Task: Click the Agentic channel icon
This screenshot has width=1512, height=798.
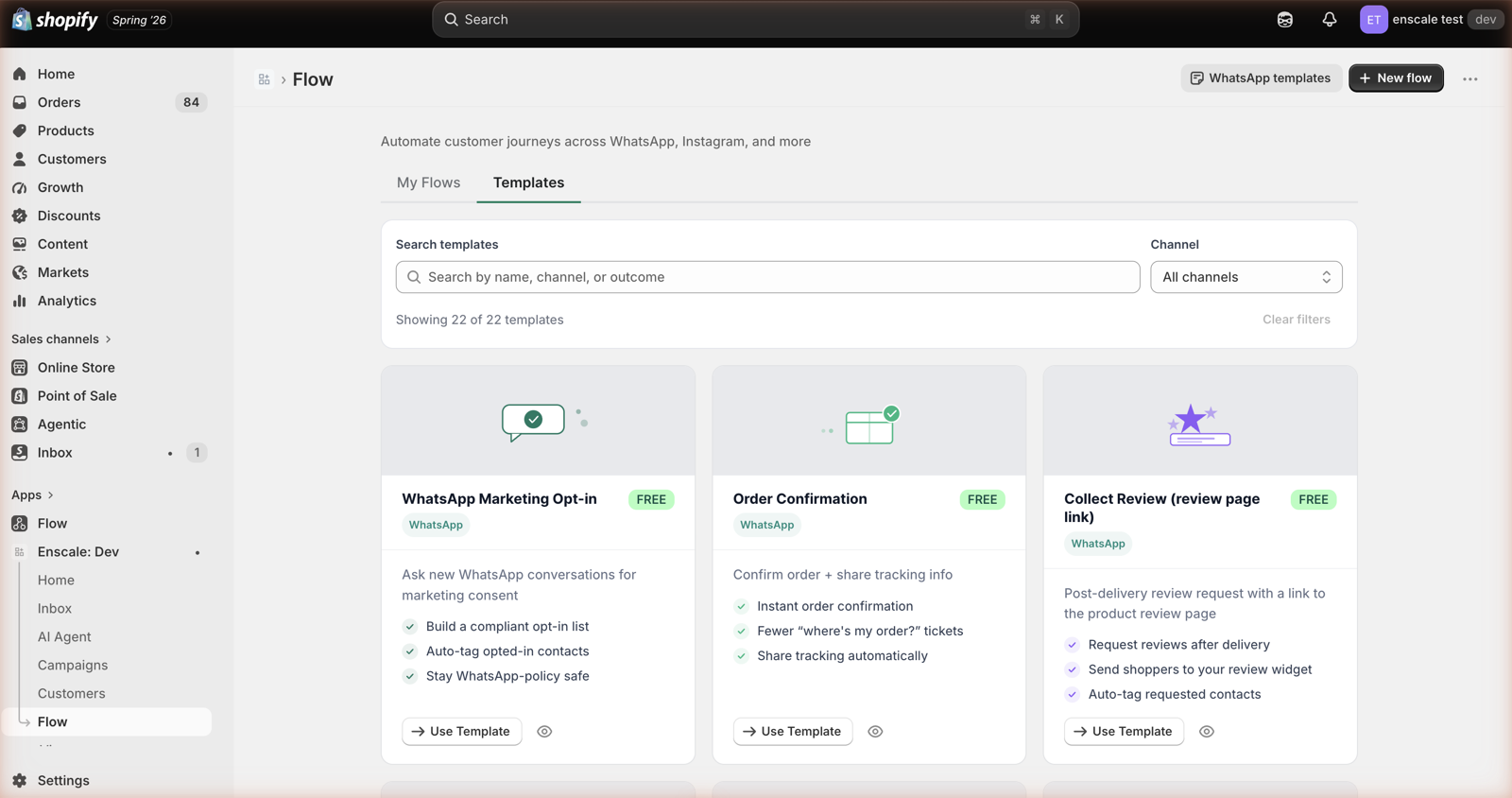Action: coord(20,425)
